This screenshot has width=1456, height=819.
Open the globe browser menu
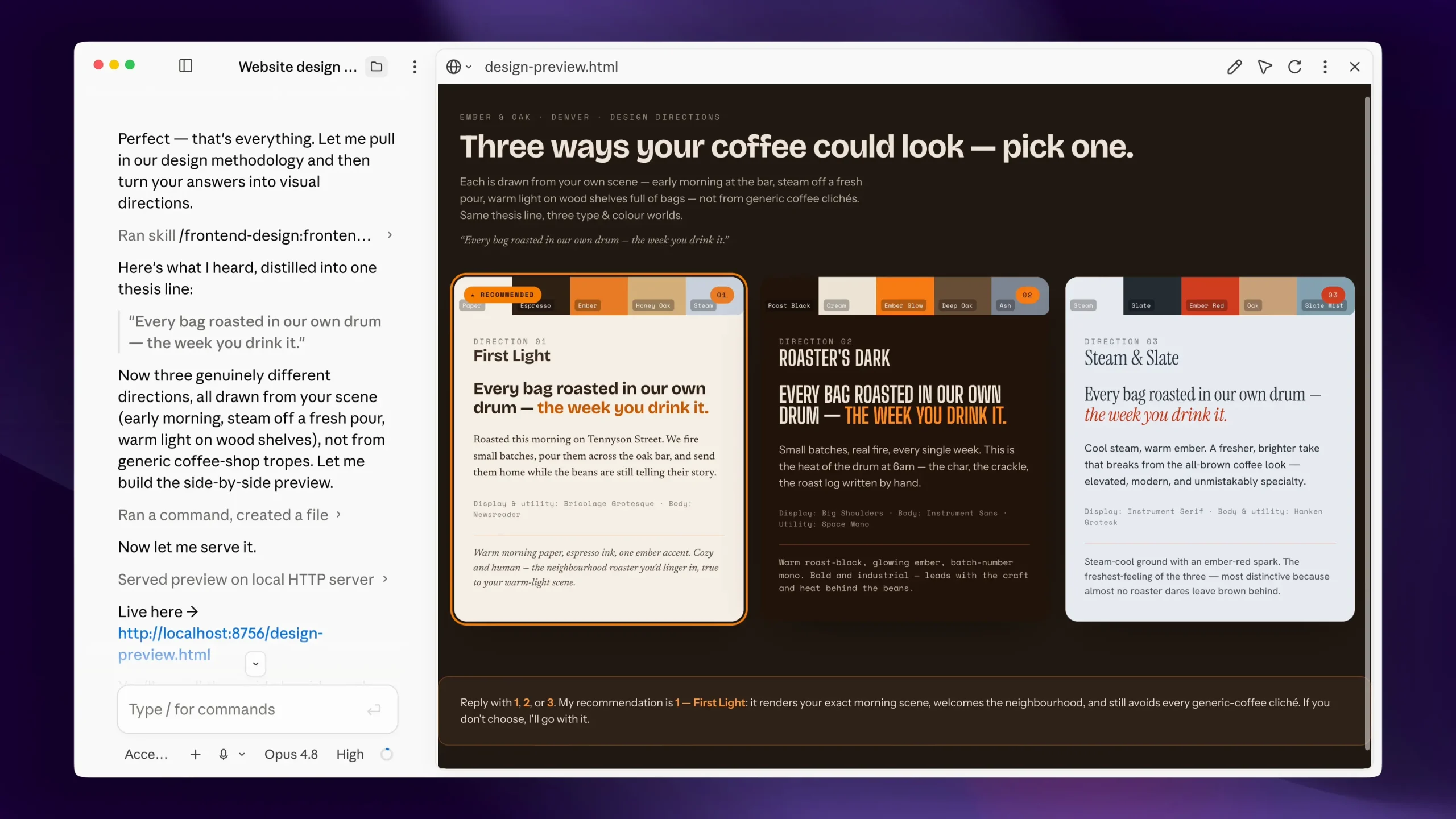[x=458, y=67]
